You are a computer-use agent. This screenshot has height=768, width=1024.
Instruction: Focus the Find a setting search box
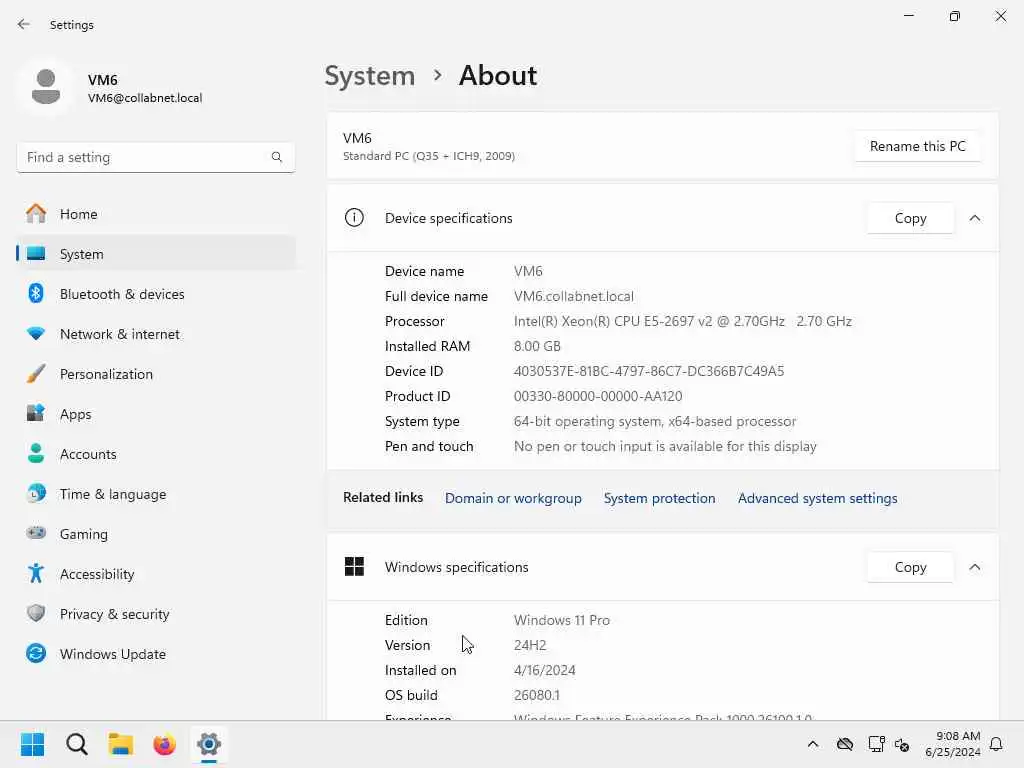click(x=156, y=157)
